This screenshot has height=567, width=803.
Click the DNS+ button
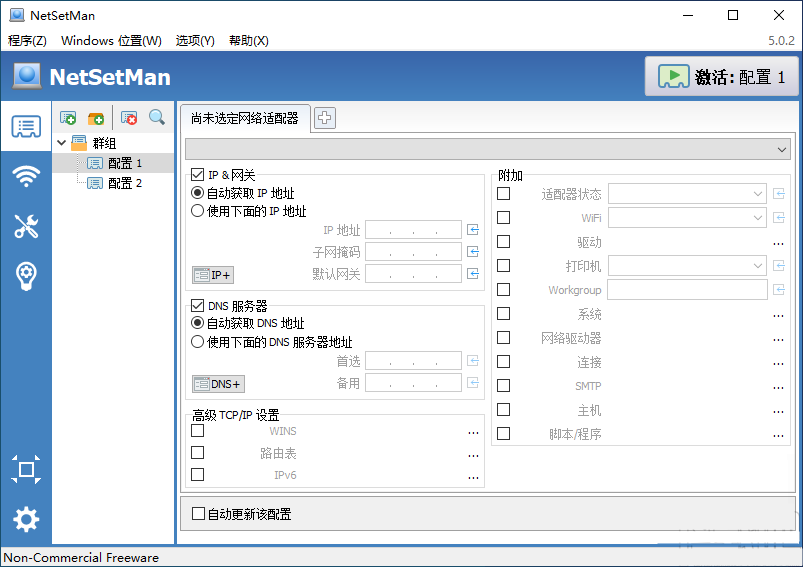218,384
